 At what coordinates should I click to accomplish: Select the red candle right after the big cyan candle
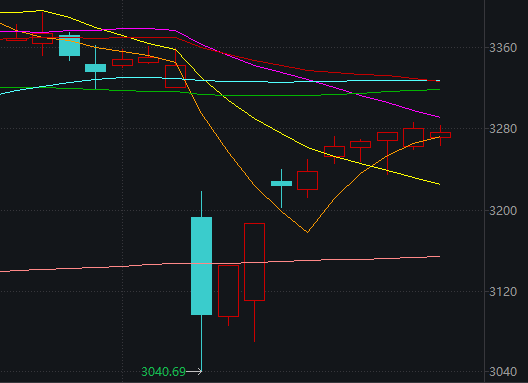pyautogui.click(x=229, y=291)
